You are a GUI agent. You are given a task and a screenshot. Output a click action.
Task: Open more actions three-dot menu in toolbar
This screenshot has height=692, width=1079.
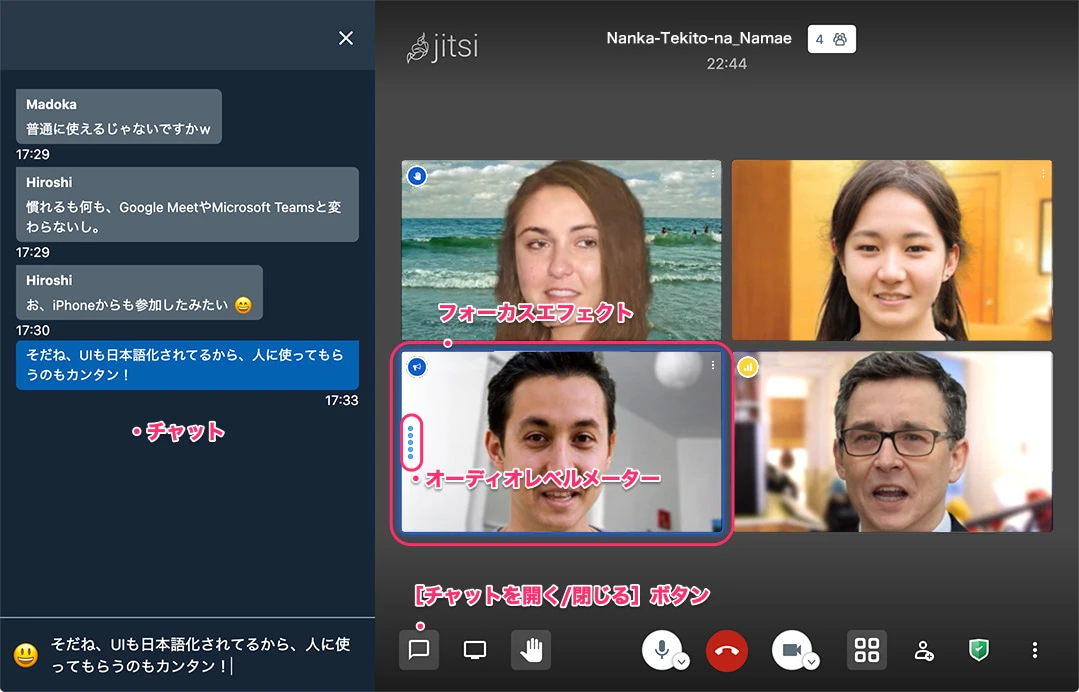[1035, 650]
